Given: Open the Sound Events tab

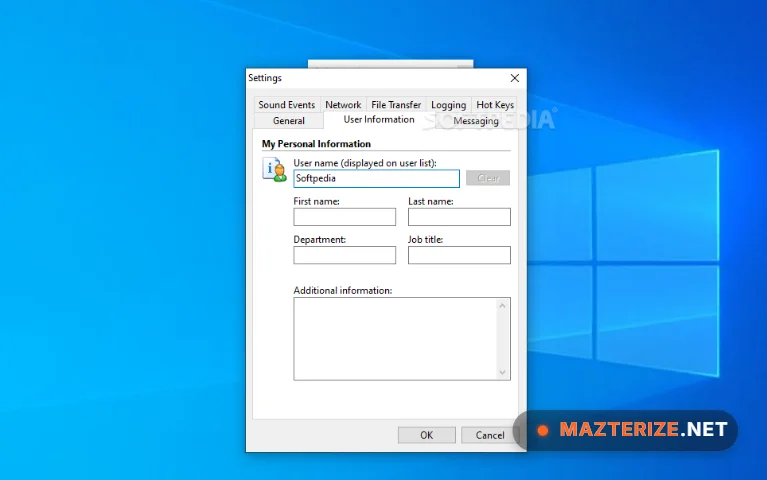Looking at the screenshot, I should pyautogui.click(x=287, y=105).
